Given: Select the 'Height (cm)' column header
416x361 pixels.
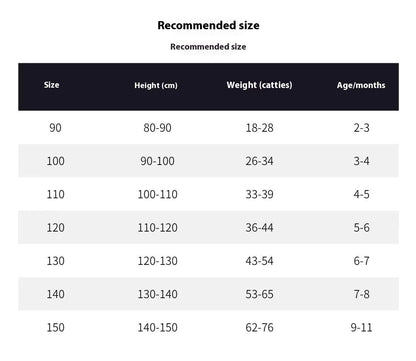Looking at the screenshot, I should (x=156, y=85).
